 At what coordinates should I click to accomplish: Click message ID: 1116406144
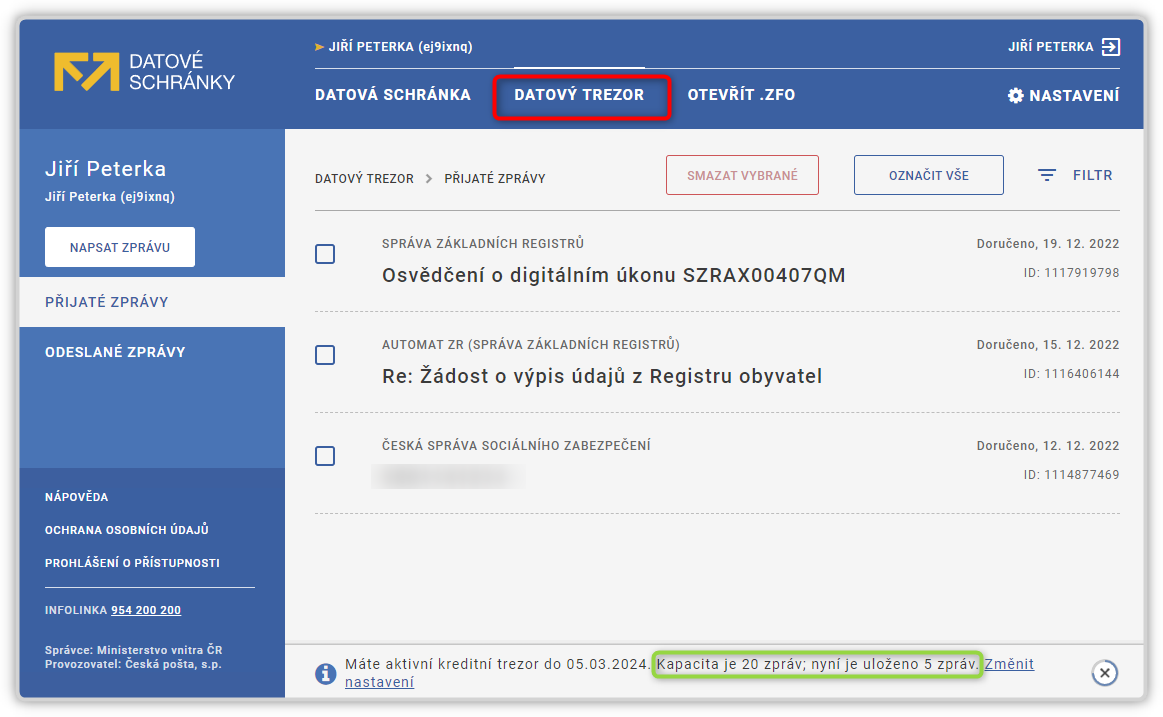click(1072, 374)
